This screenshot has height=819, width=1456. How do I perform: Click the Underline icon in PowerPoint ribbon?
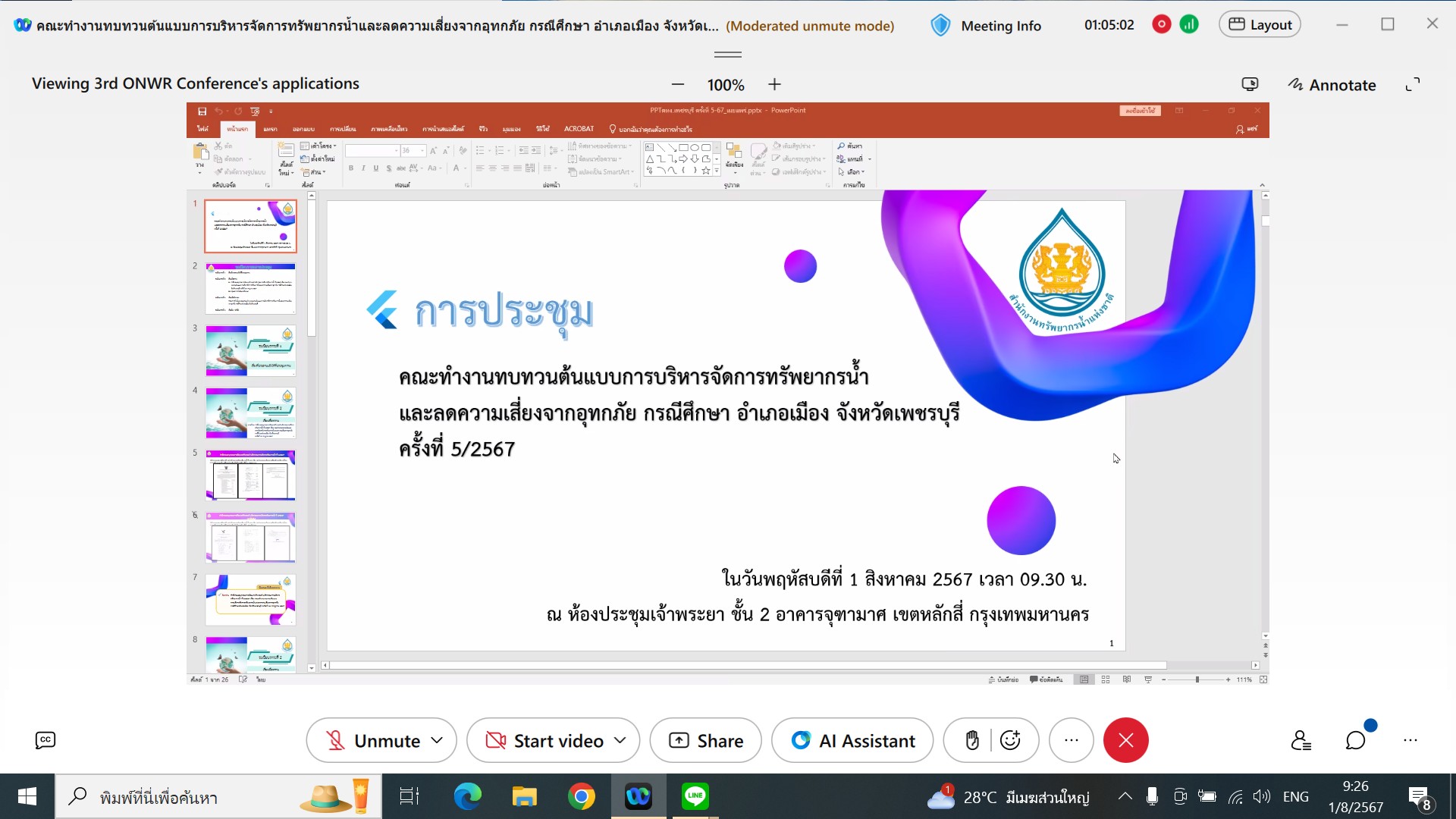(x=375, y=168)
